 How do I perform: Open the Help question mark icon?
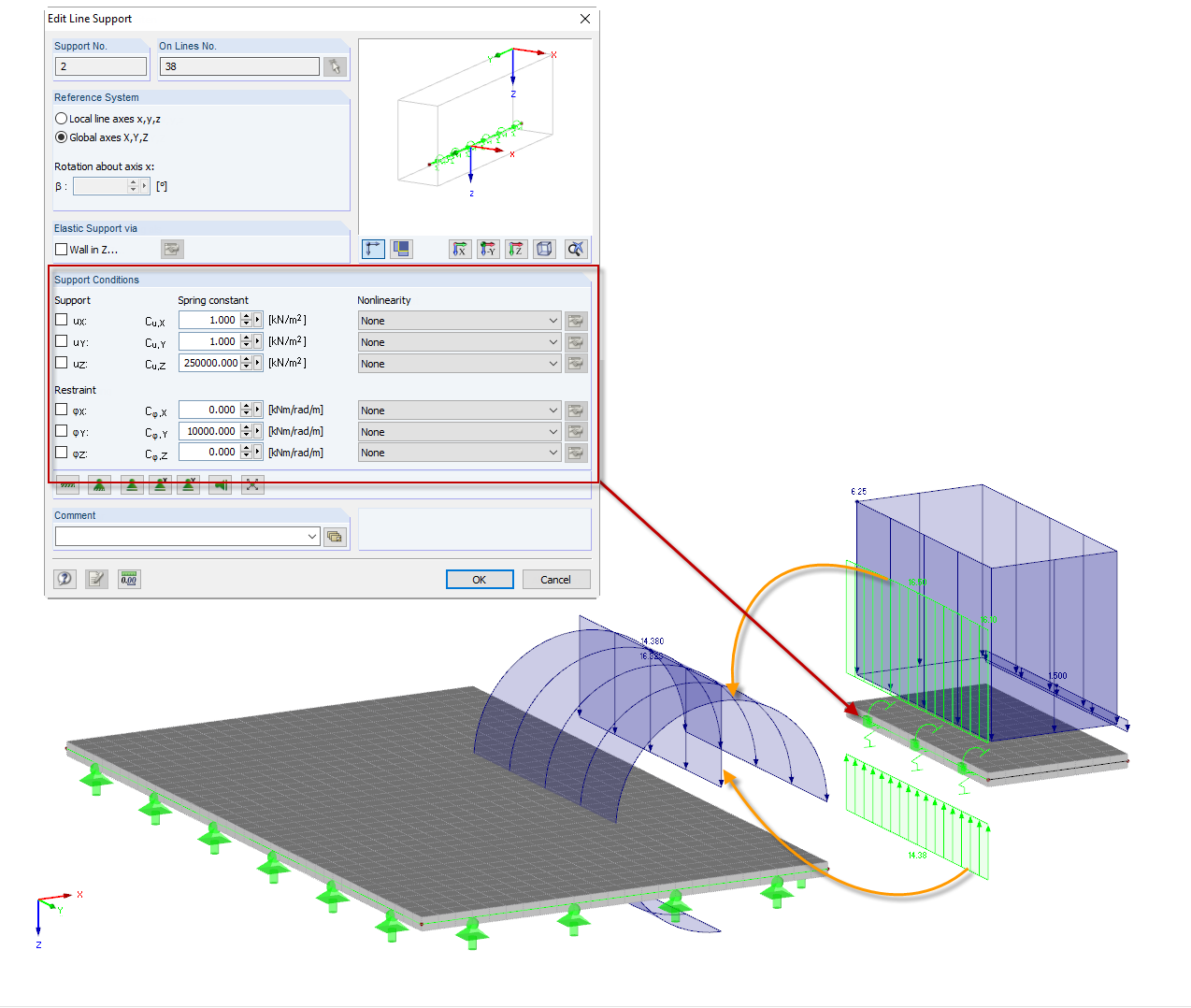pos(64,579)
